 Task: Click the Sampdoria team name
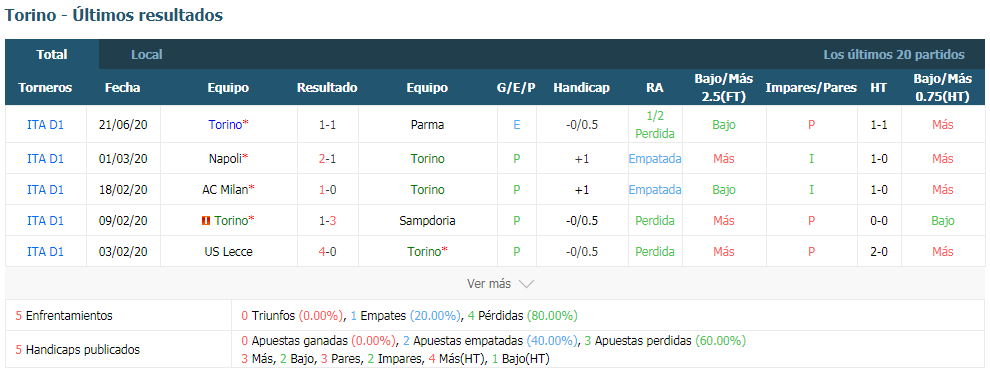point(427,221)
